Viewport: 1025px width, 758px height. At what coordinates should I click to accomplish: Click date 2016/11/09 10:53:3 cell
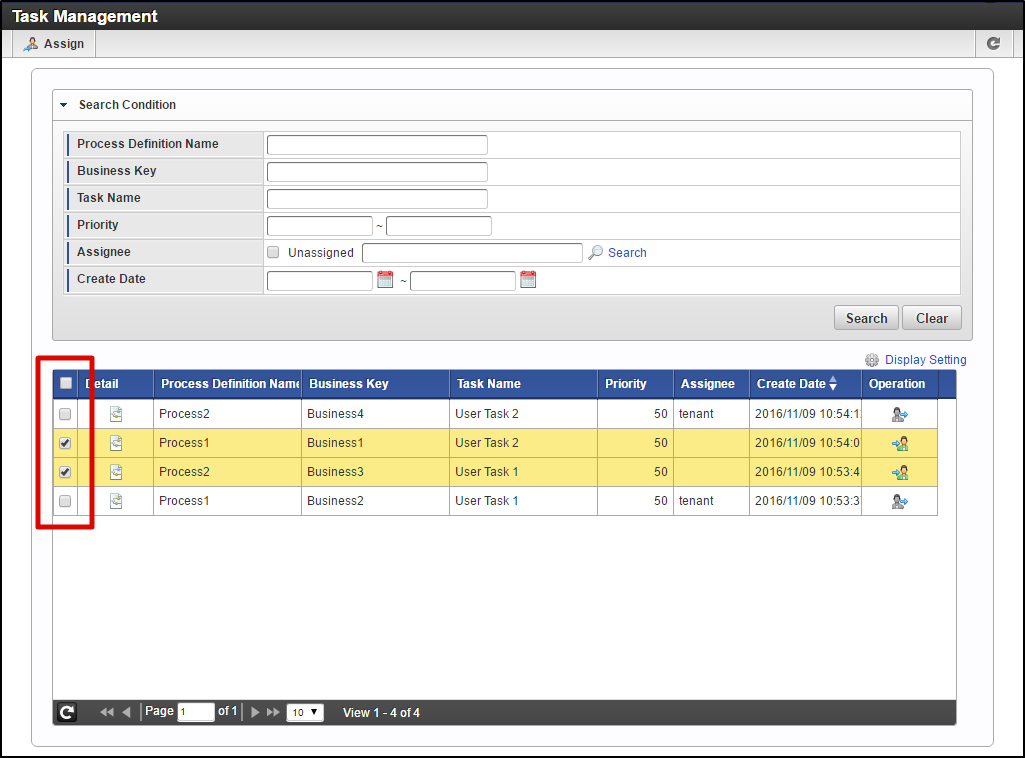pyautogui.click(x=805, y=501)
